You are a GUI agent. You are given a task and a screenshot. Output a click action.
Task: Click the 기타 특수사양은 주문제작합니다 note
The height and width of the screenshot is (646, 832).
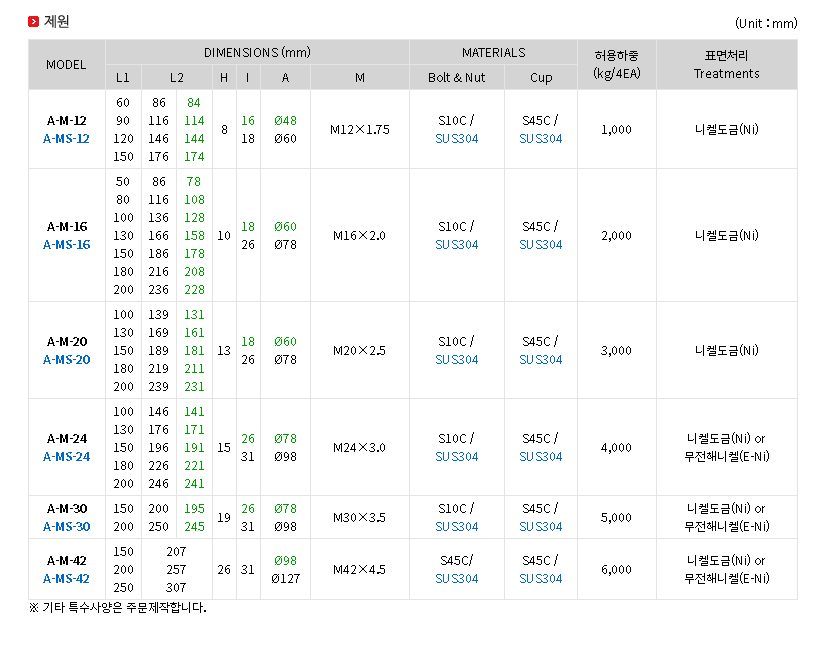118,607
